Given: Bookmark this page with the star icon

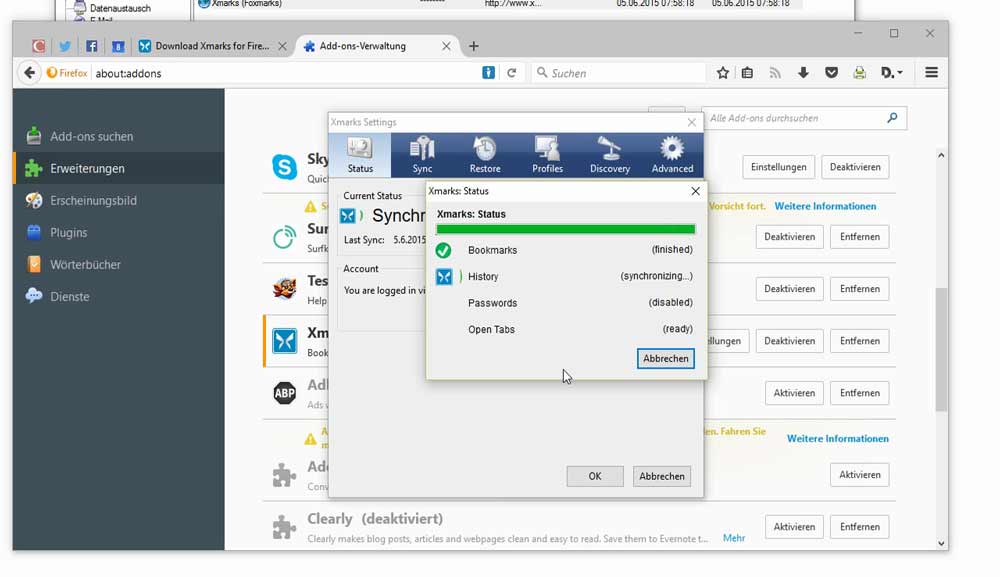Looking at the screenshot, I should click(x=723, y=73).
